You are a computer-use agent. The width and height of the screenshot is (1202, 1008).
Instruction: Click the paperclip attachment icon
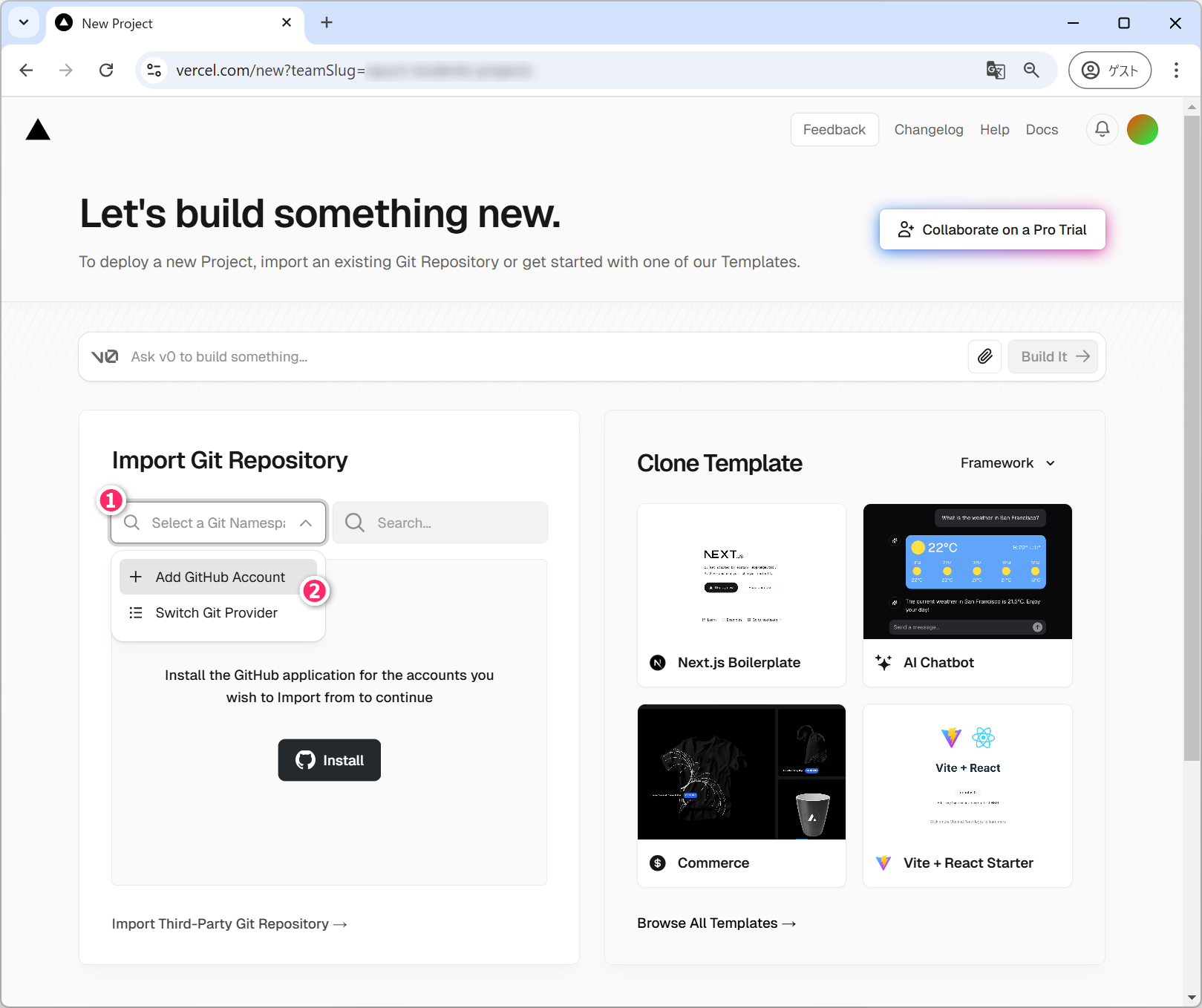click(x=984, y=357)
